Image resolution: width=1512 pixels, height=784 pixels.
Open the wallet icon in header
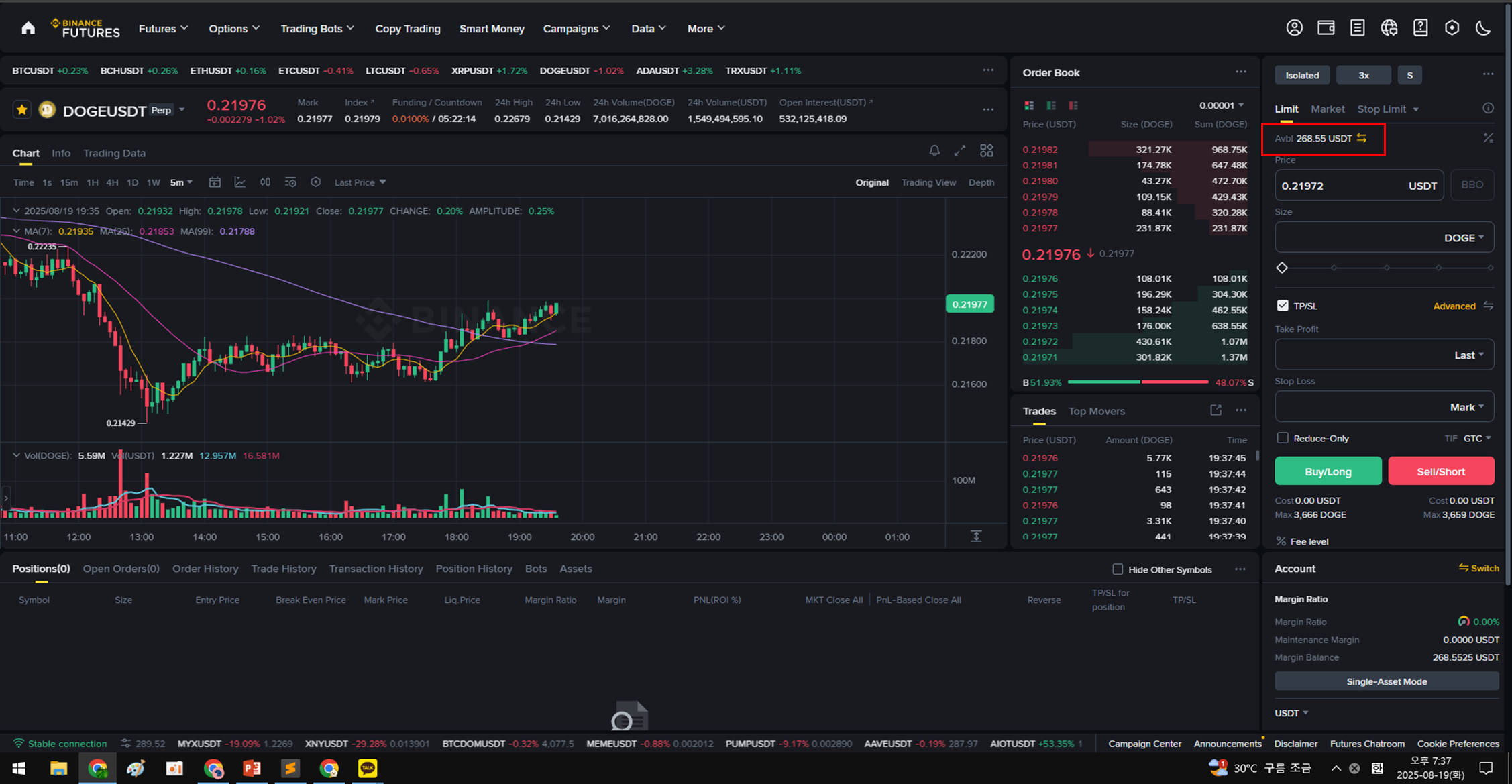(1326, 28)
